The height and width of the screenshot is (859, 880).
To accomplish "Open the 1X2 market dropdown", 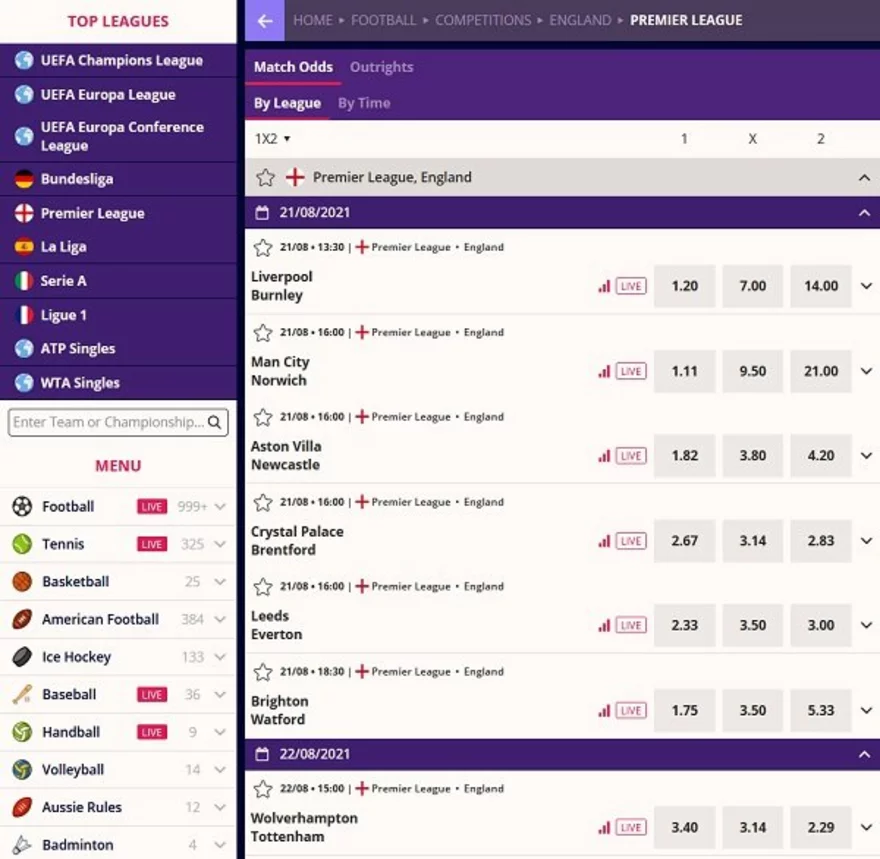I will (x=272, y=139).
